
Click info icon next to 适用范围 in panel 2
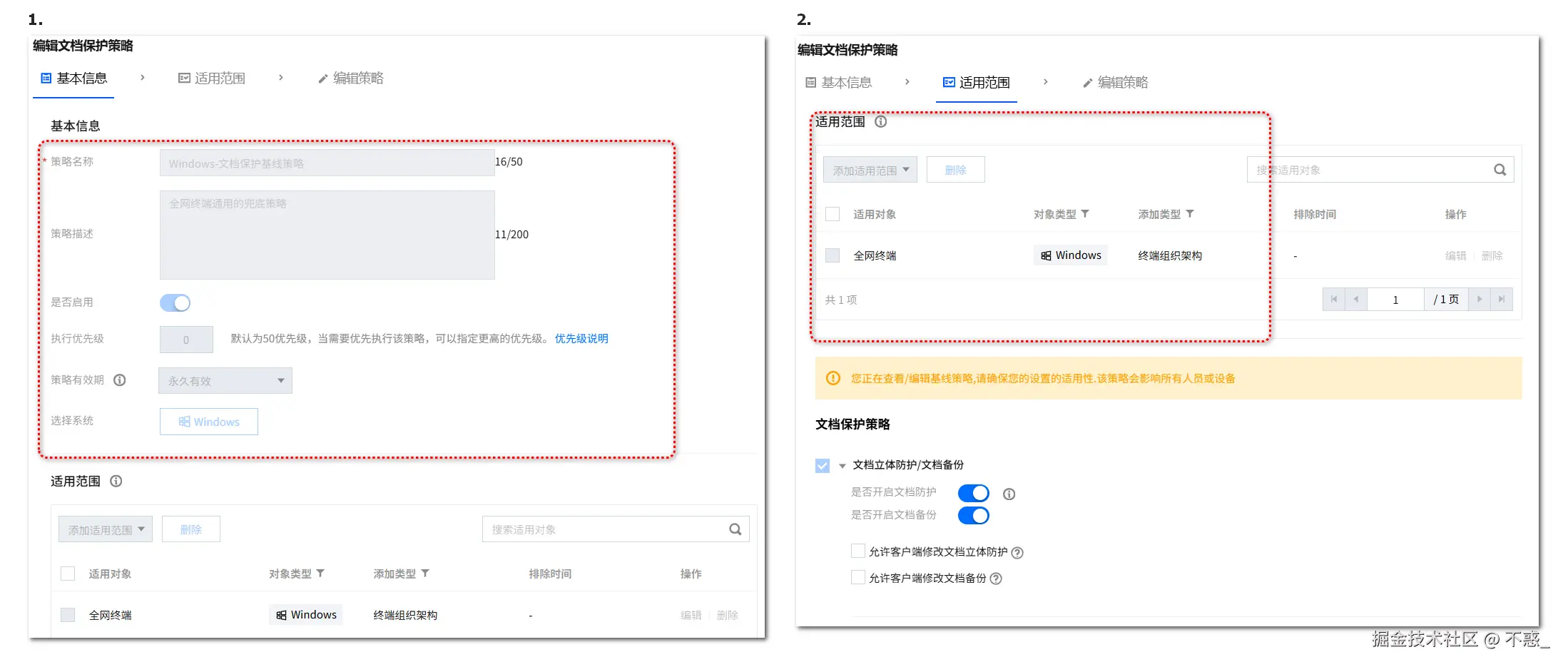[x=881, y=122]
